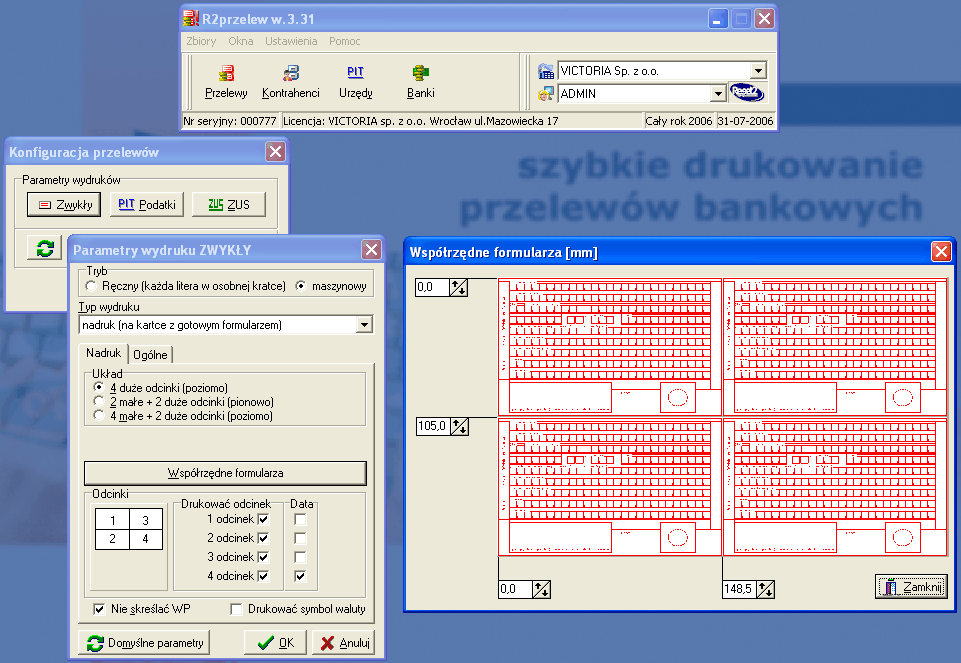
Task: Click the ZUS button
Action: [x=229, y=205]
